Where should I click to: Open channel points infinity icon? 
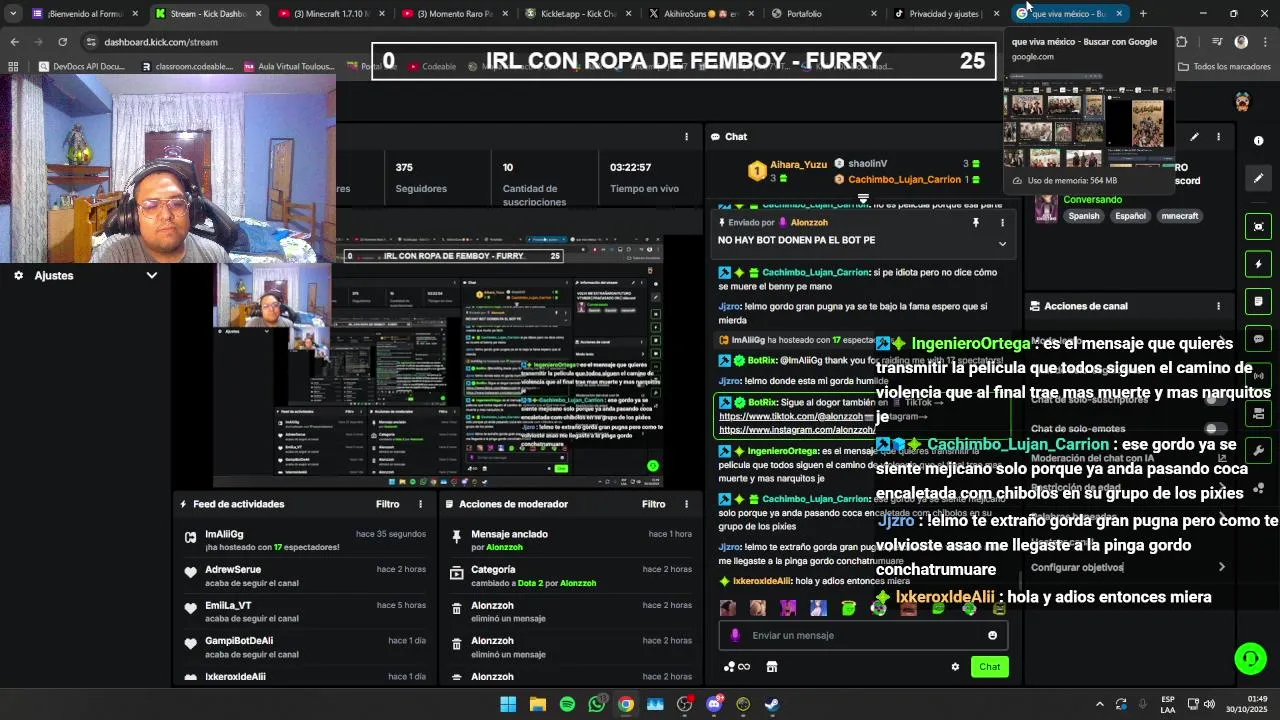pyautogui.click(x=737, y=667)
